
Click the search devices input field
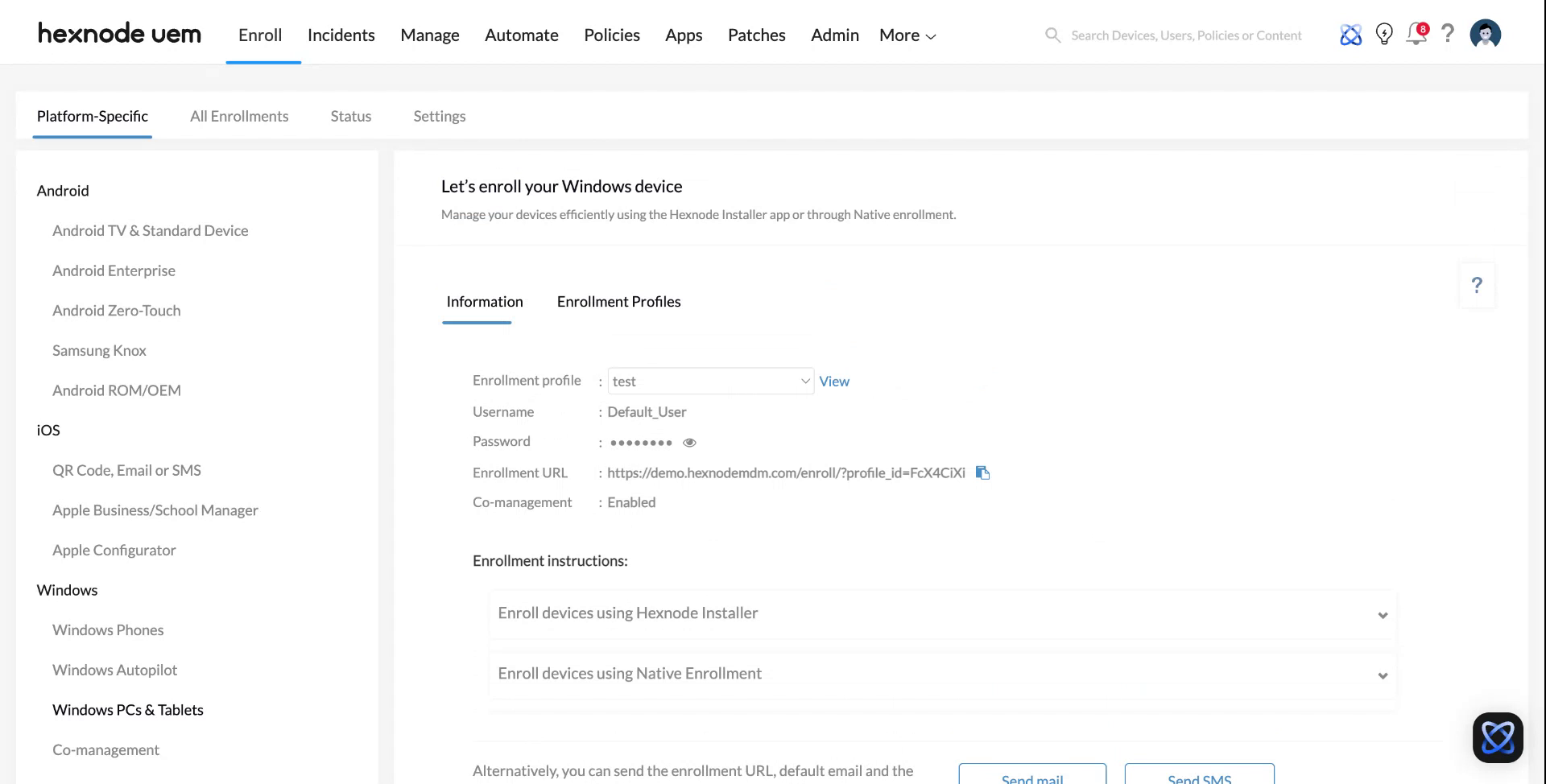tap(1184, 35)
